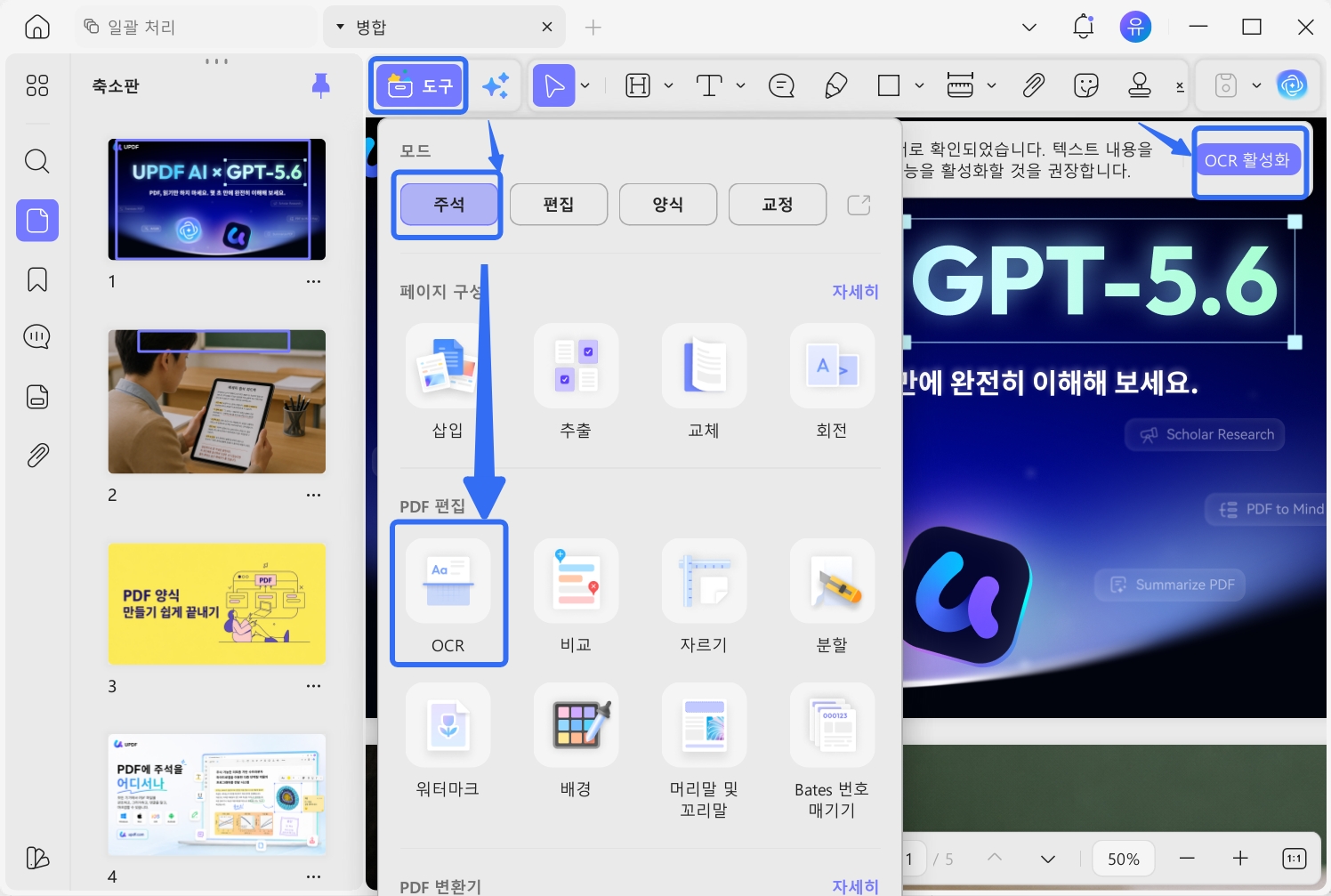The image size is (1331, 896).
Task: Open options menu for page 1
Action: tap(313, 281)
